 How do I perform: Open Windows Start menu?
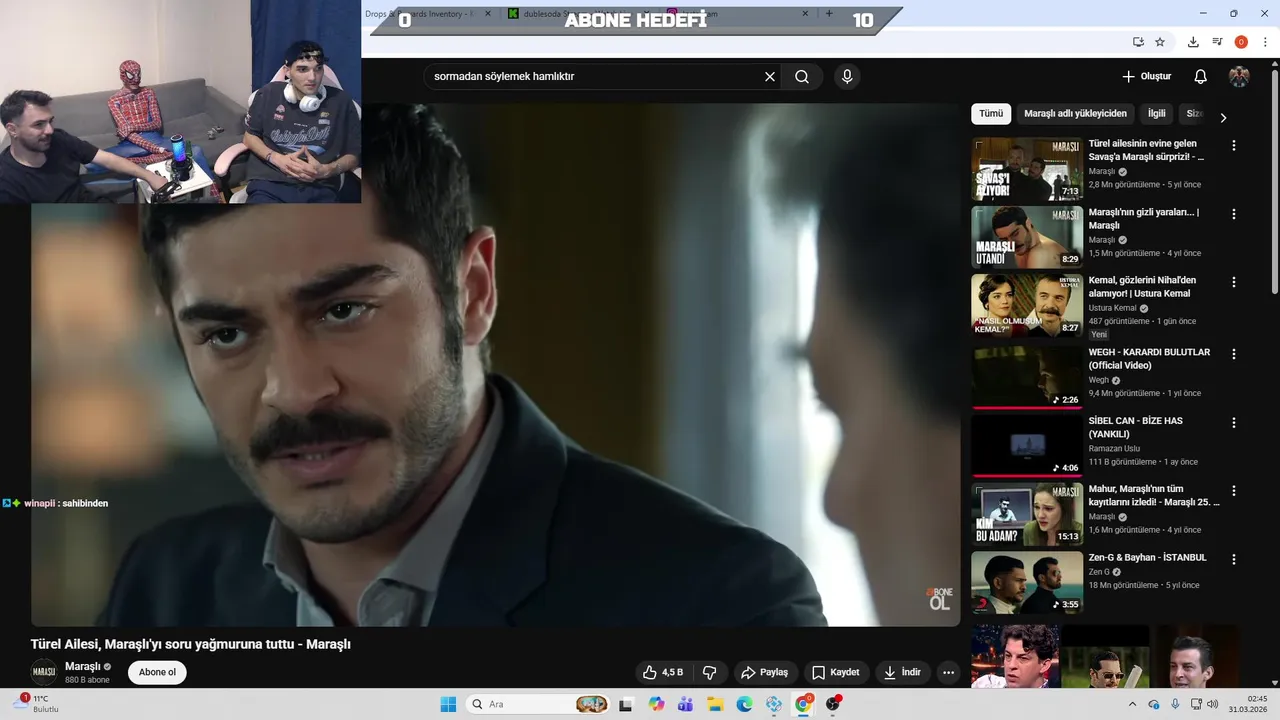tap(448, 704)
